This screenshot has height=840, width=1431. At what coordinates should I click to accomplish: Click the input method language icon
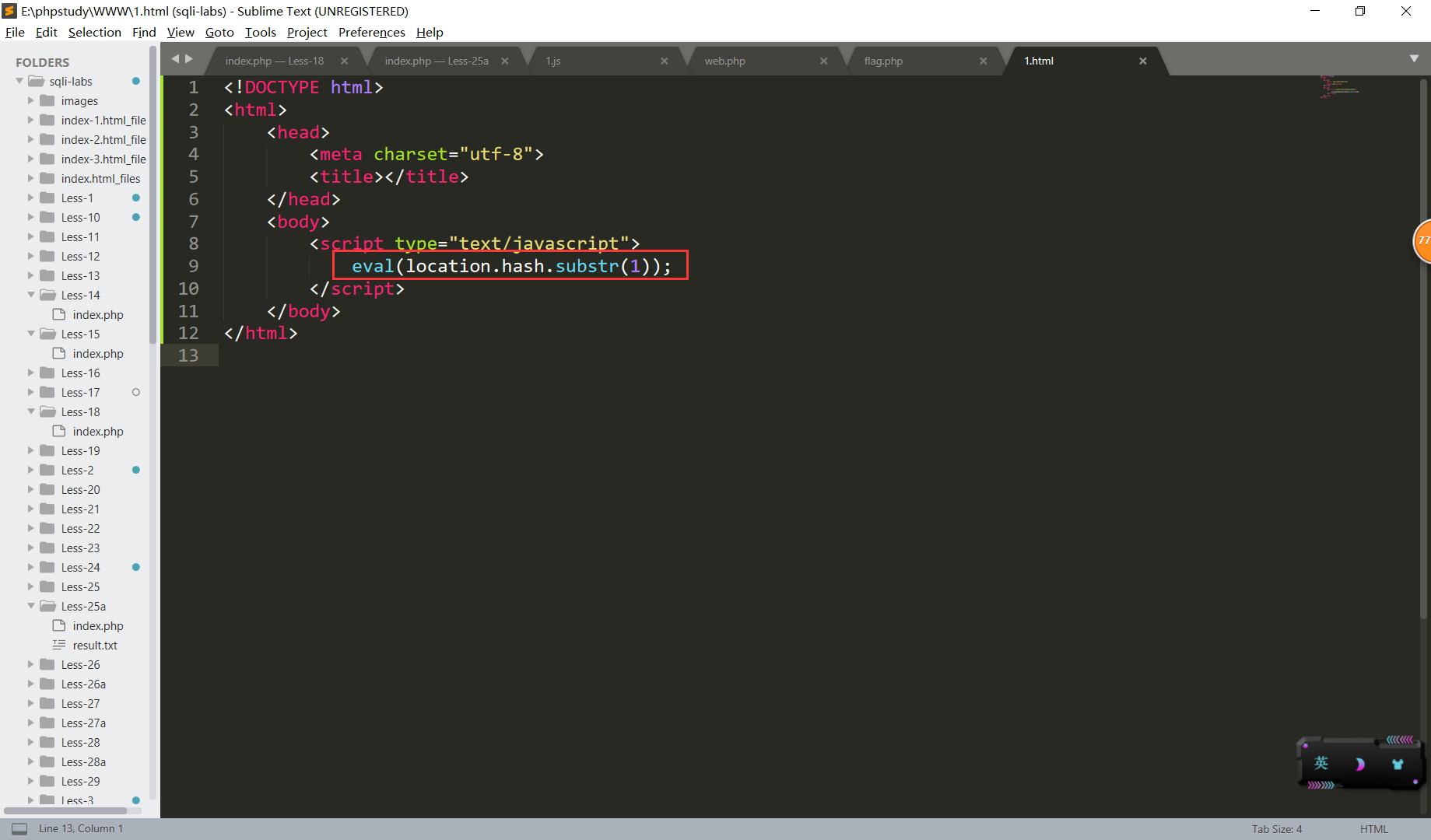1321,764
